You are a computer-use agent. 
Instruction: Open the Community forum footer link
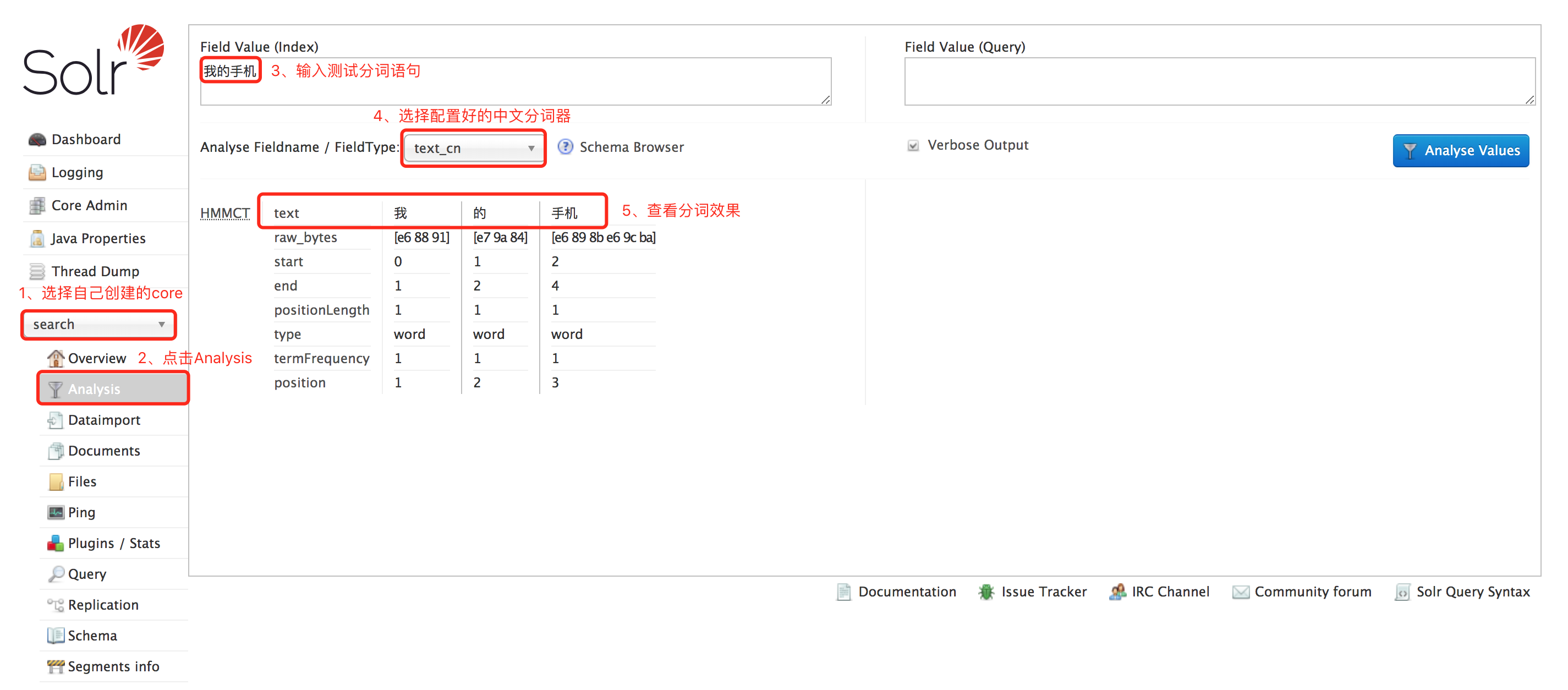1313,592
